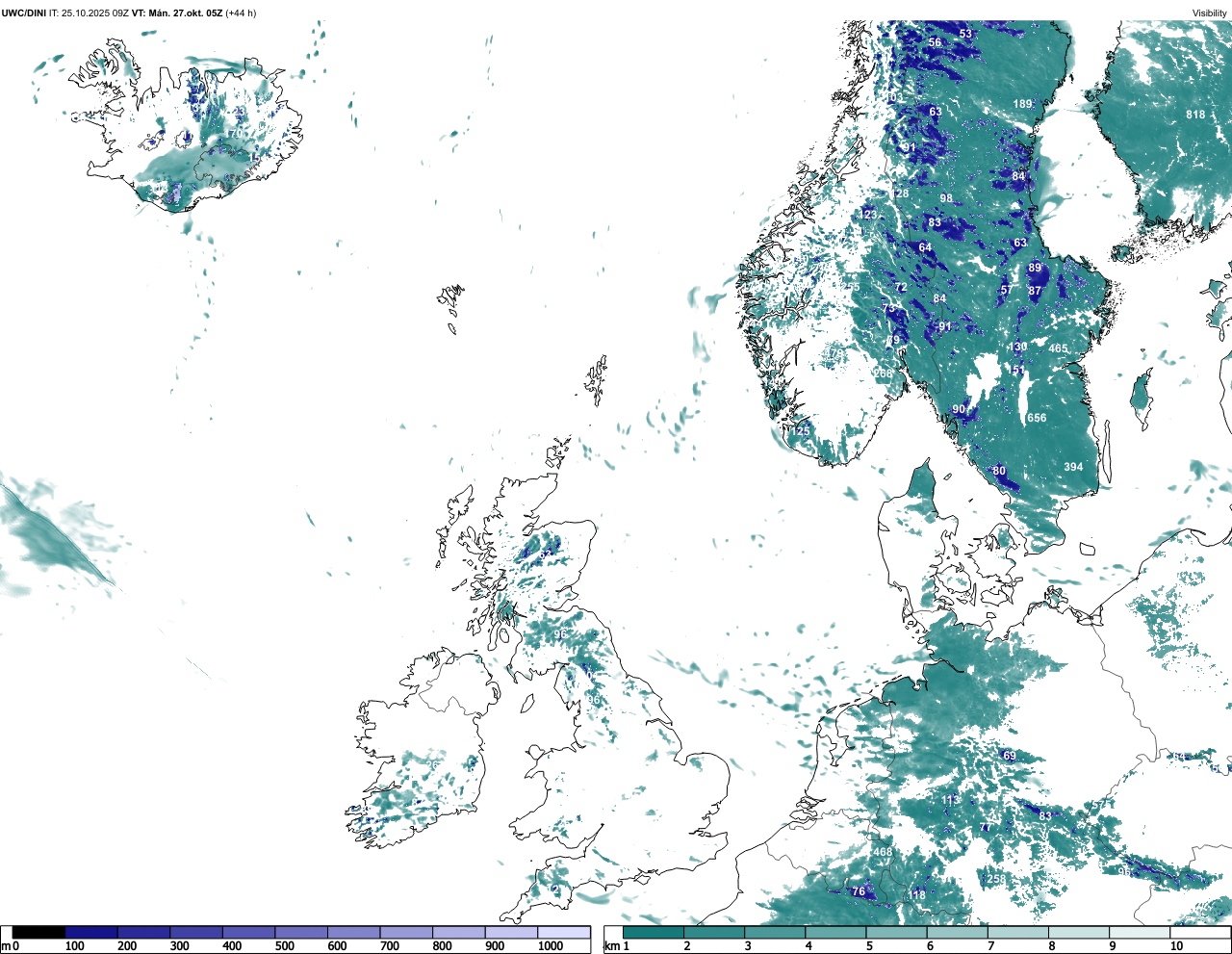Choose the 900–1000 m pale lavender legend segment
The image size is (1232, 954).
(511, 933)
